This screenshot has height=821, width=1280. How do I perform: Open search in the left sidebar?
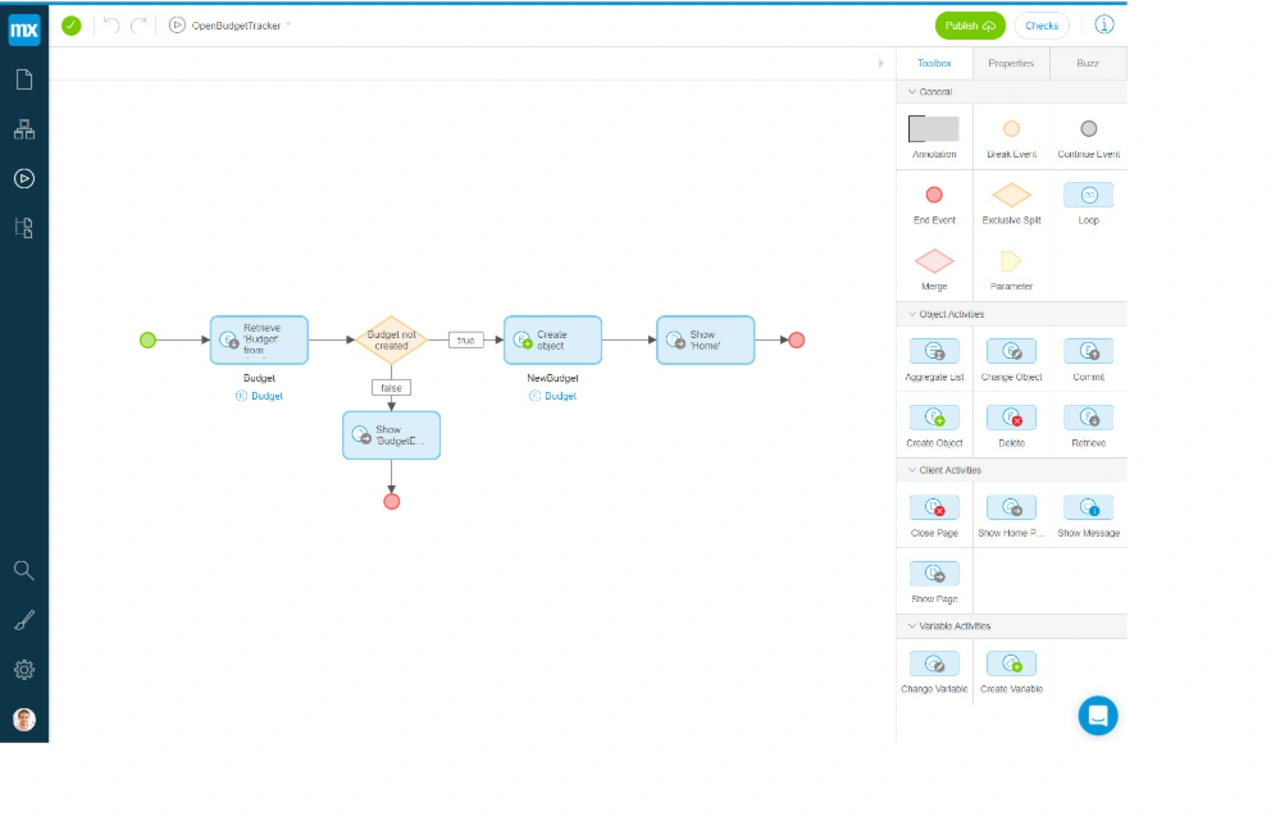[24, 571]
